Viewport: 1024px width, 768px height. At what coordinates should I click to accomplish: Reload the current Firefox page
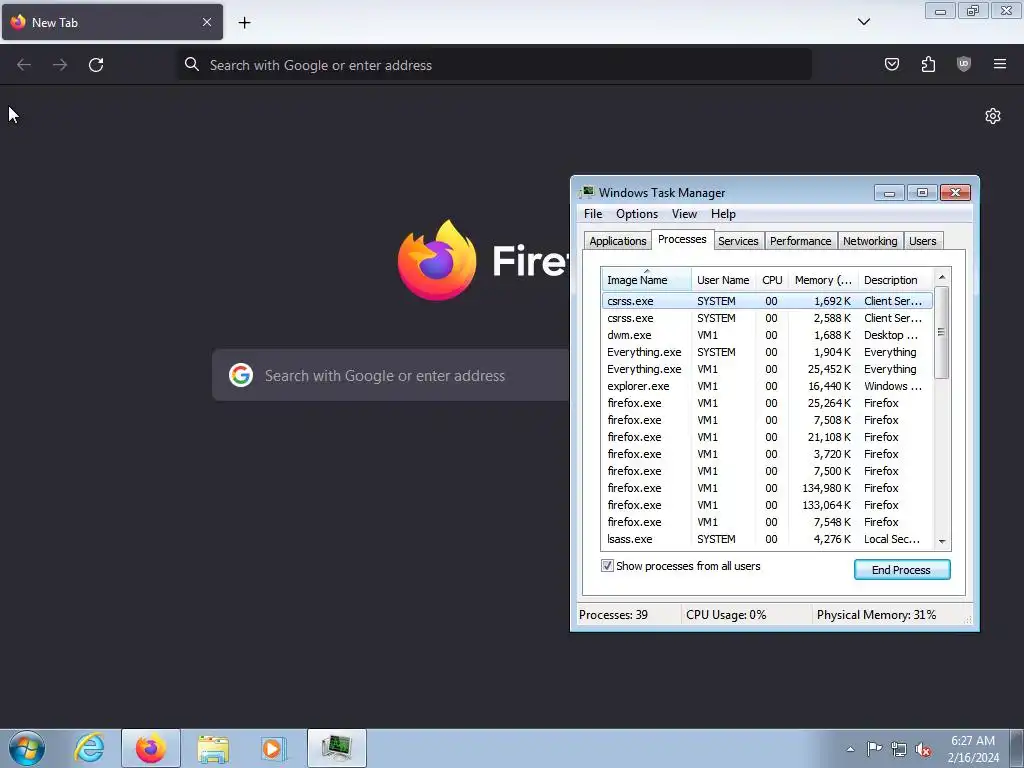tap(96, 65)
